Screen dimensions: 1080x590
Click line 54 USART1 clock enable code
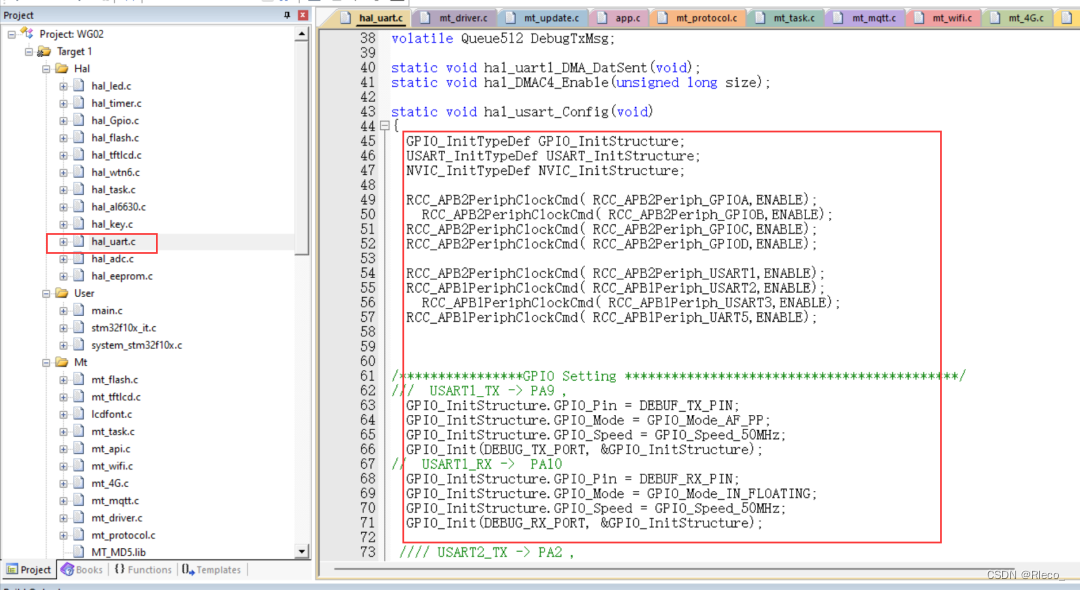pos(614,273)
